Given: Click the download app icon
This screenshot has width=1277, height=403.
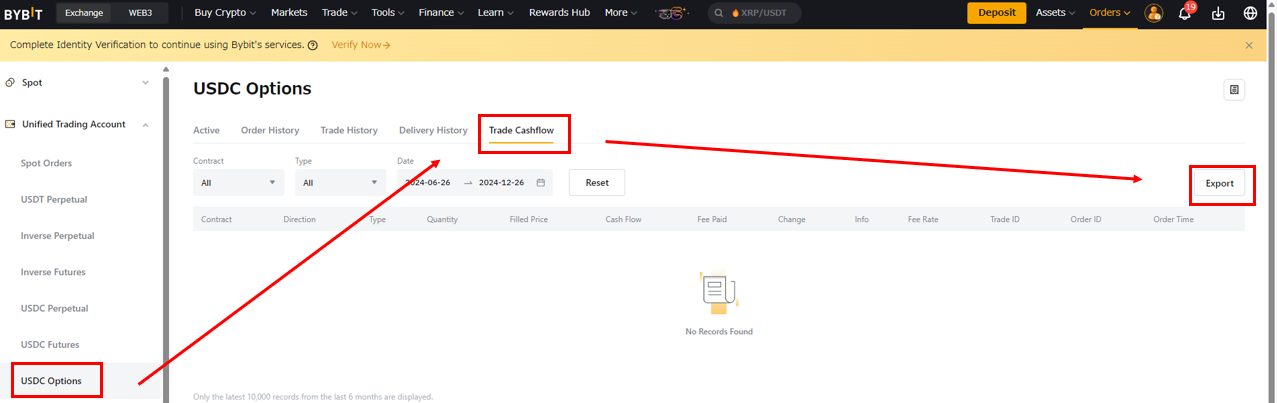Looking at the screenshot, I should (1218, 13).
